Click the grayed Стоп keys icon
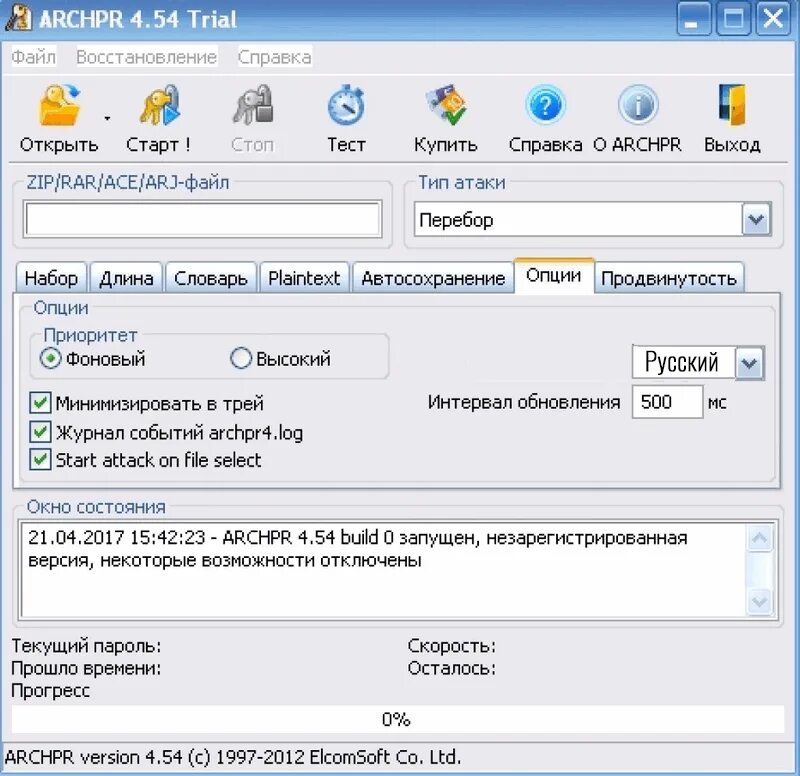Image resolution: width=800 pixels, height=776 pixels. pyautogui.click(x=253, y=106)
